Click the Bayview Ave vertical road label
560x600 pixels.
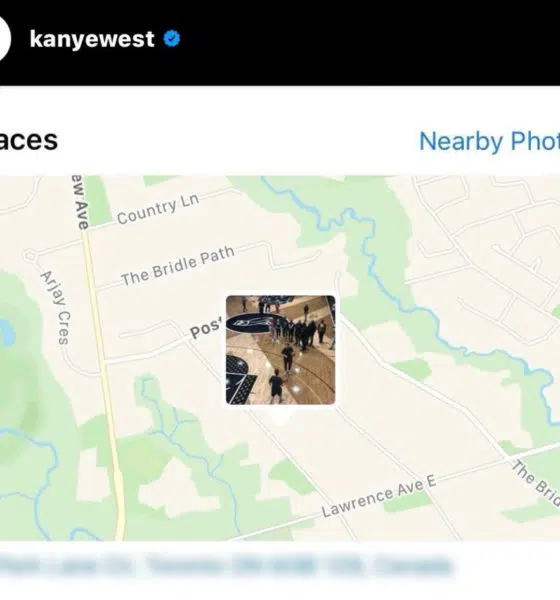point(81,202)
